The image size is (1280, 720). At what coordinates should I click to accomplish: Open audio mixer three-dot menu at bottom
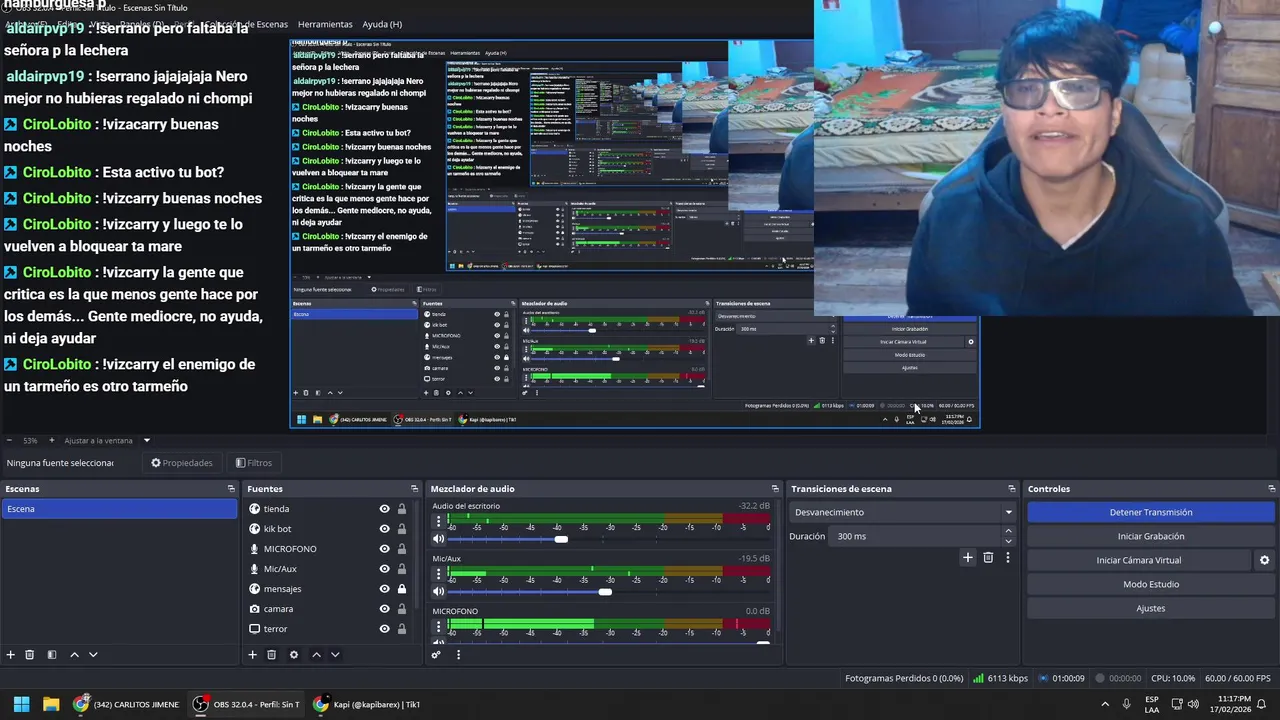click(458, 655)
